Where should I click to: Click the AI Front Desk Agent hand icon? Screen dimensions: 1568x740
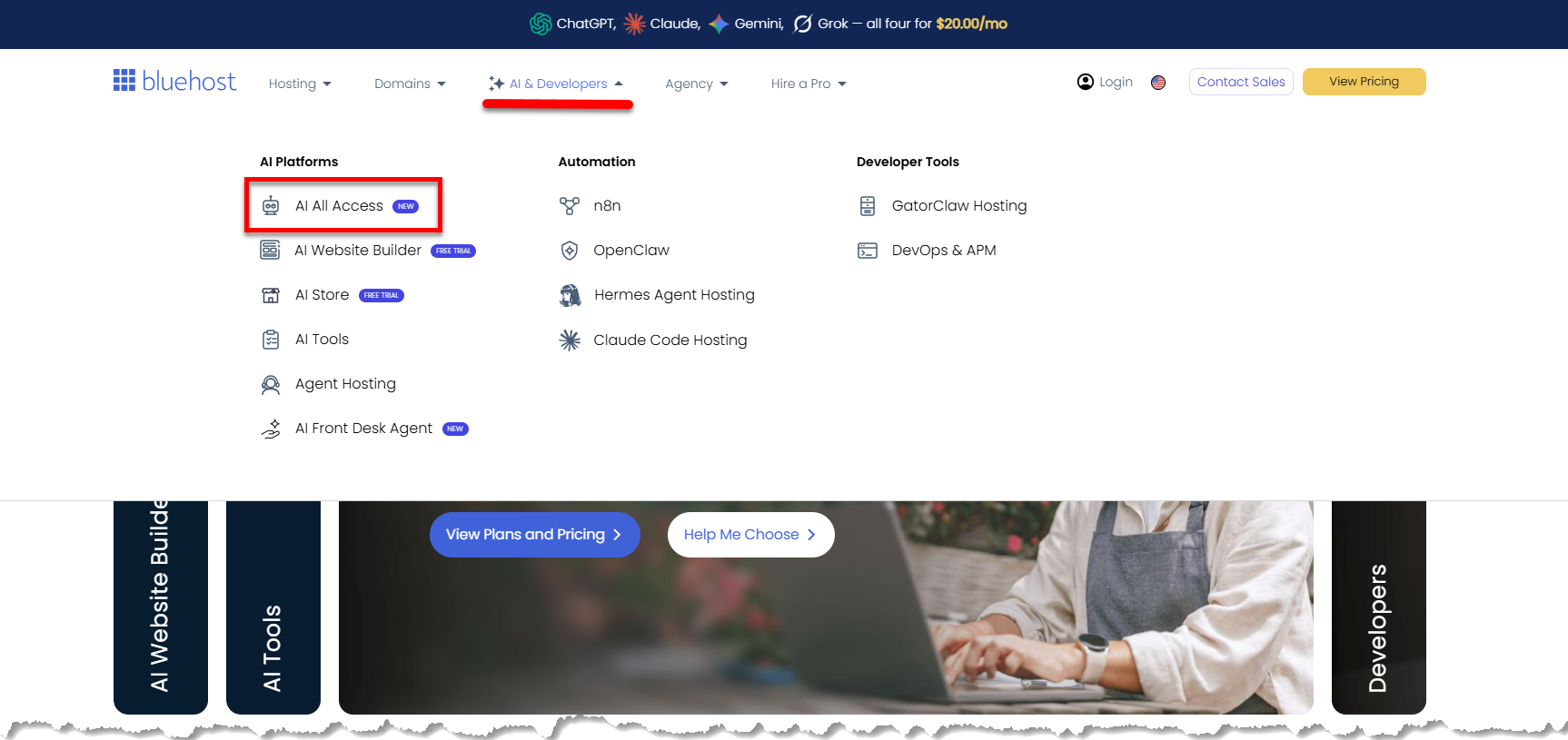point(271,429)
